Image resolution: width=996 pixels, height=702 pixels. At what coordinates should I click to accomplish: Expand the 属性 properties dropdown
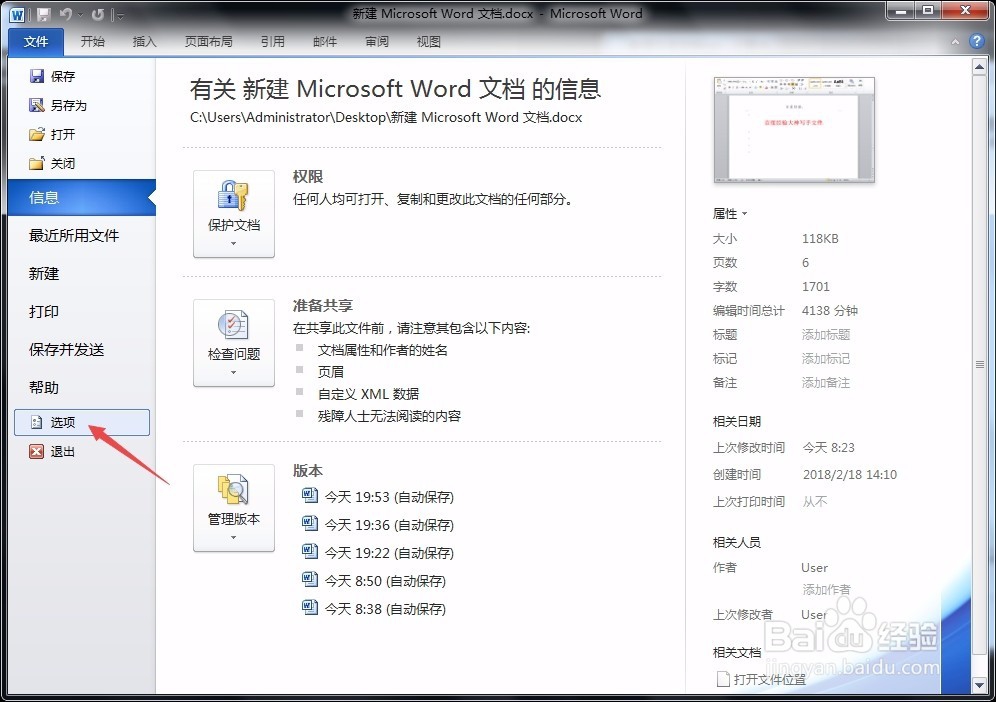pyautogui.click(x=730, y=214)
